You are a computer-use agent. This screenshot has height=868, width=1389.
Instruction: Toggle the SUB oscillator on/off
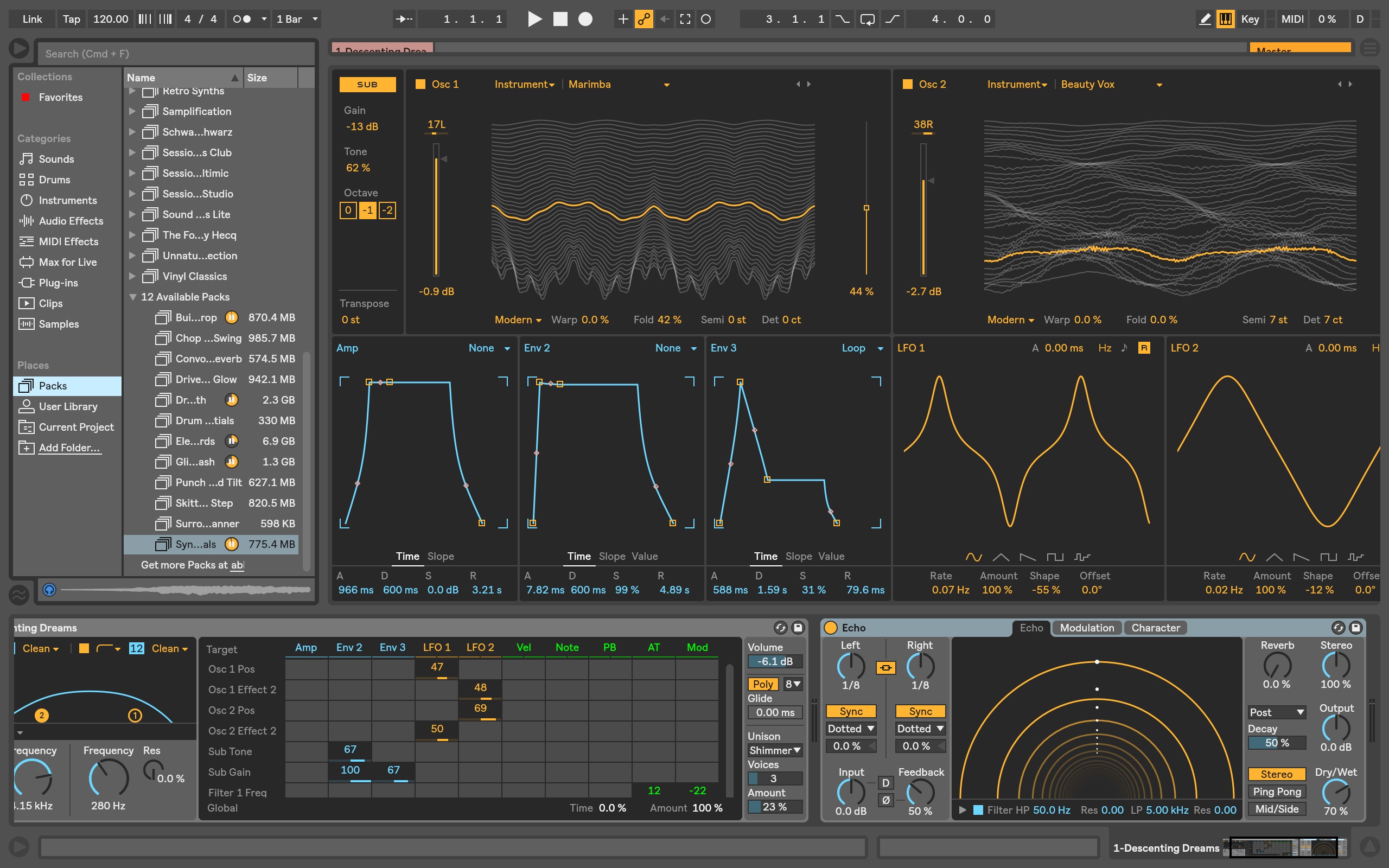point(367,85)
